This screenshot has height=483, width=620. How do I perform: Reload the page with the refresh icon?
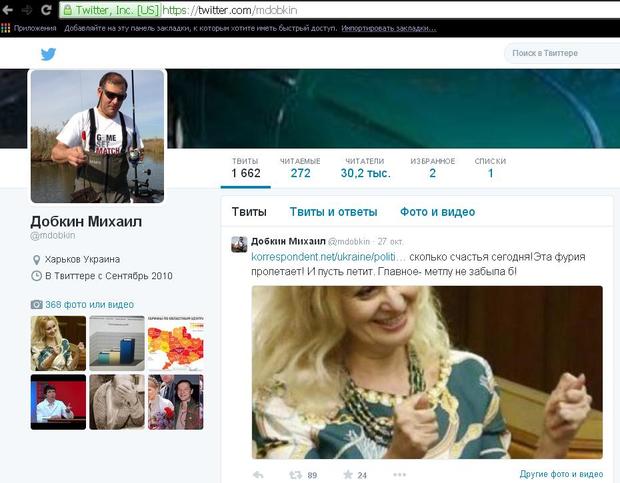46,9
